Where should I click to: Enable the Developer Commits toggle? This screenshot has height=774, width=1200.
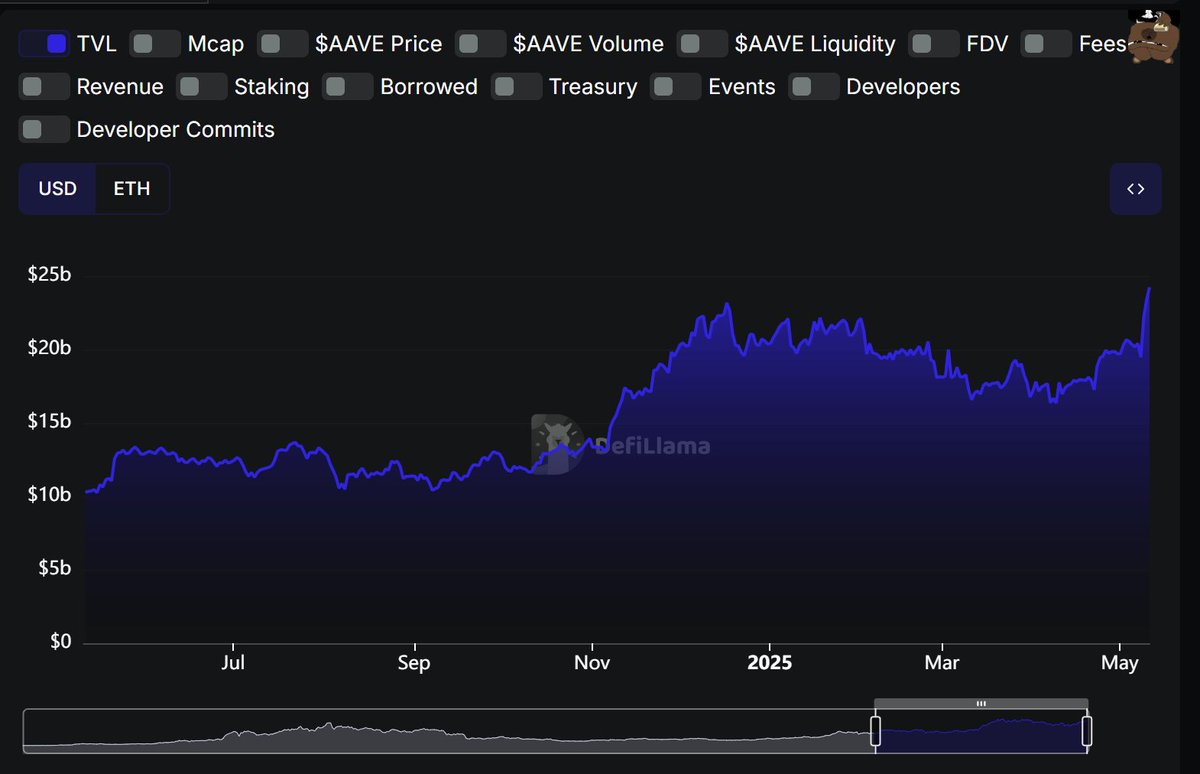(43, 130)
